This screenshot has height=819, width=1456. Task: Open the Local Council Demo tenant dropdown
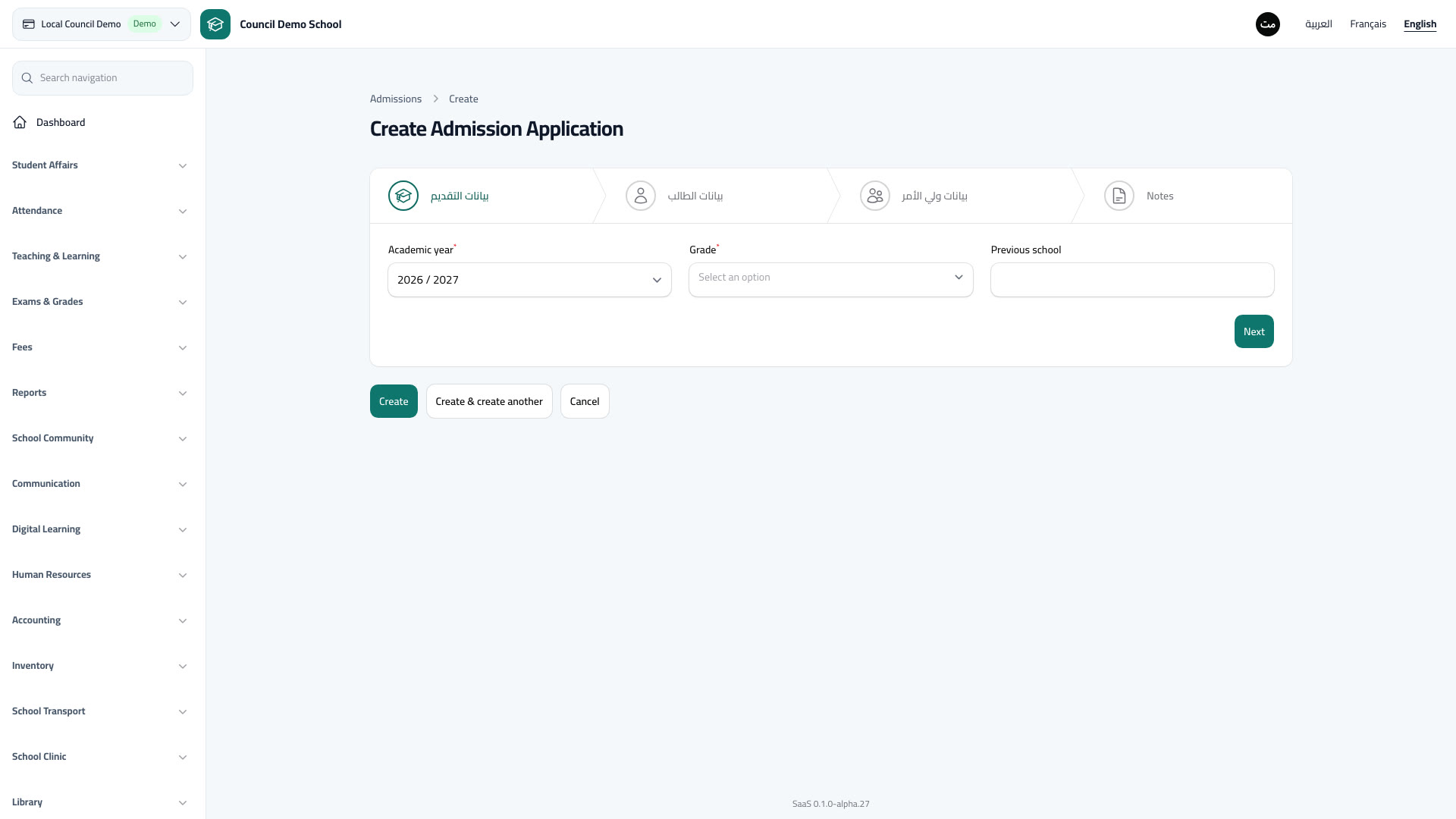pos(102,24)
